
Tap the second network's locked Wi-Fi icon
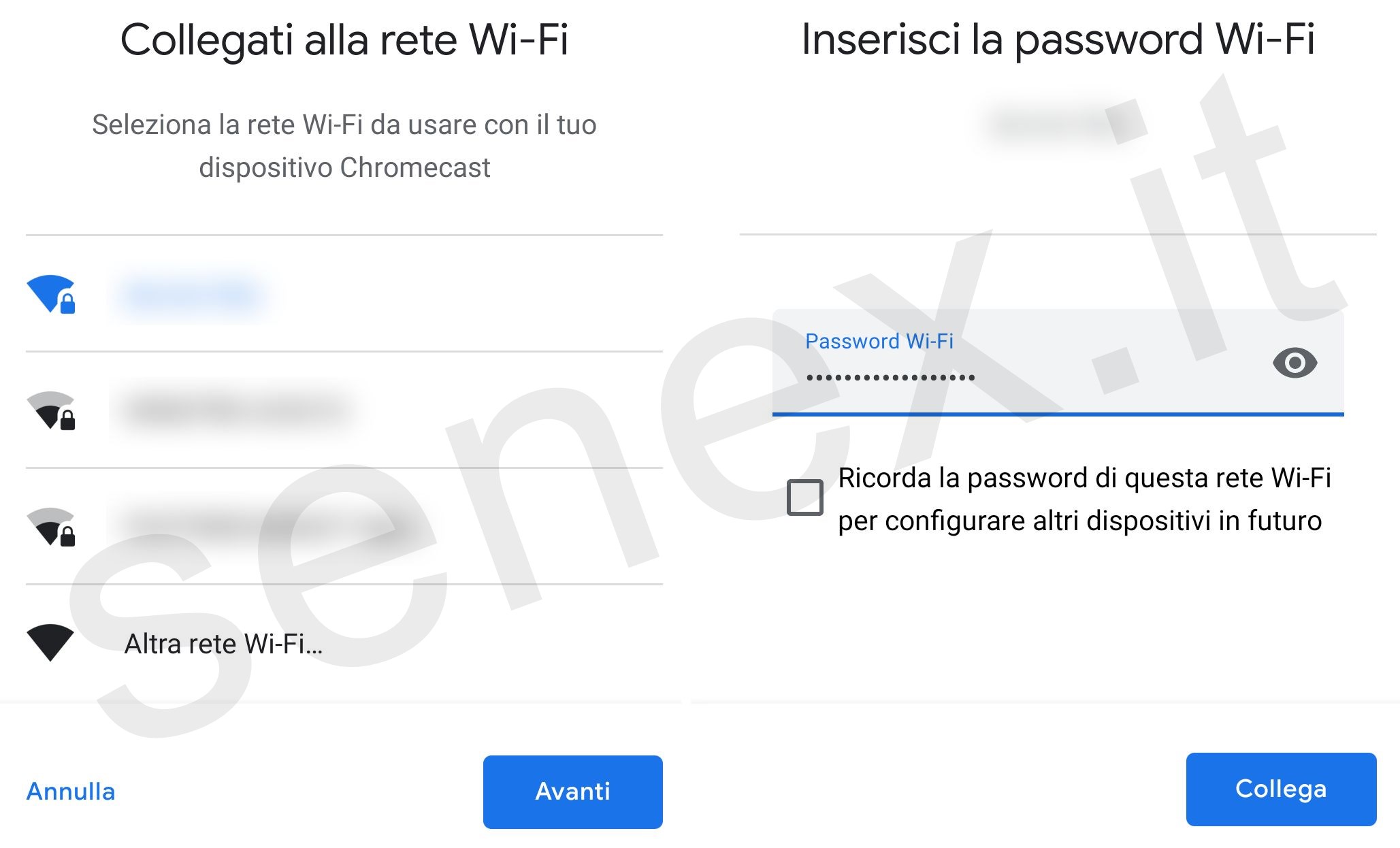(50, 410)
